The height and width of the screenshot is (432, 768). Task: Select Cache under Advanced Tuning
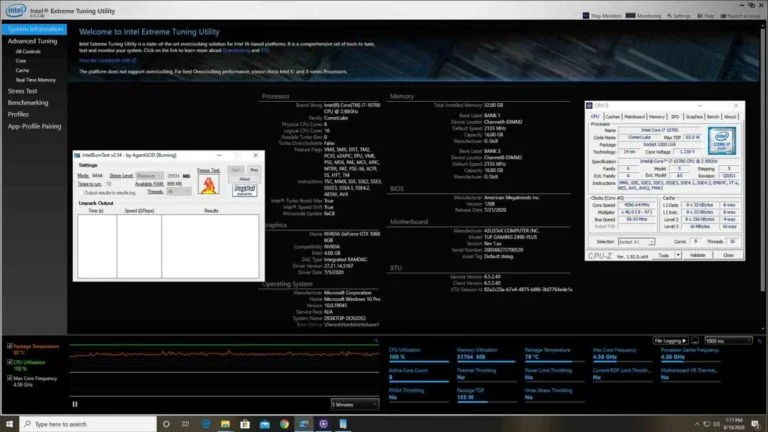tap(22, 71)
